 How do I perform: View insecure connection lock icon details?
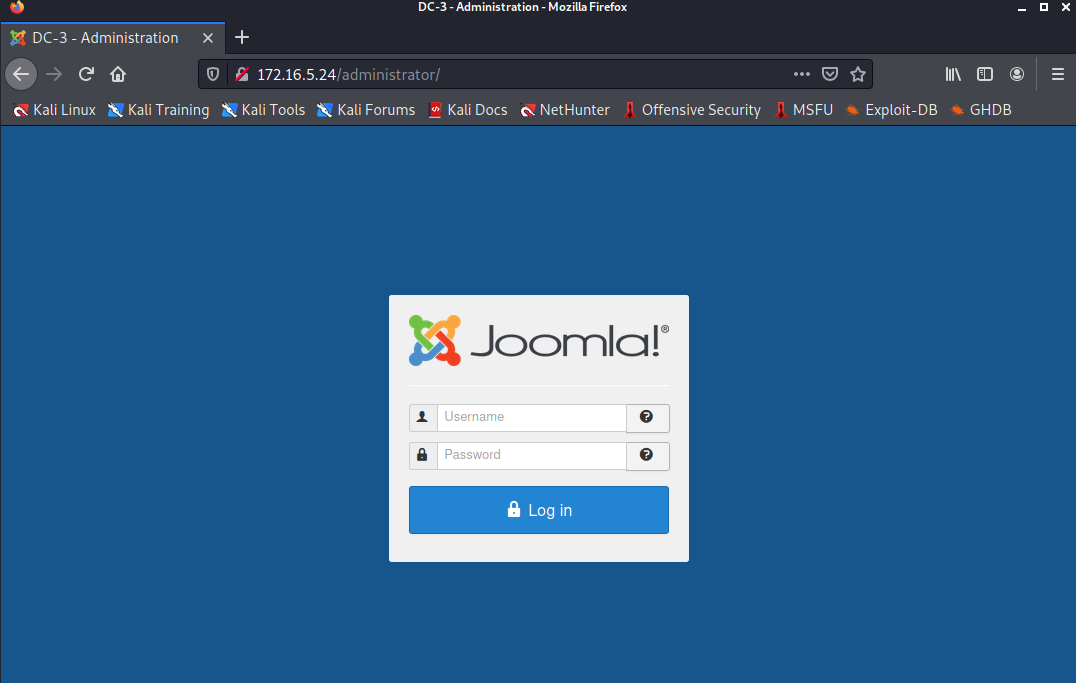pyautogui.click(x=242, y=74)
